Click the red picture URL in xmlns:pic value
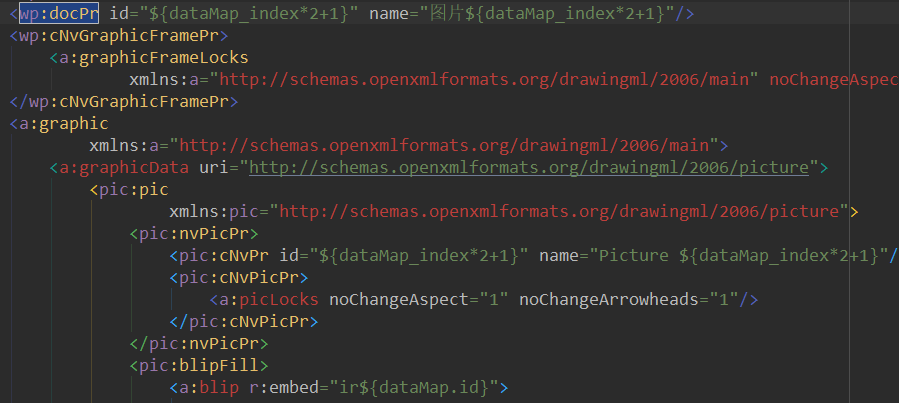Image resolution: width=899 pixels, height=403 pixels. [559, 212]
